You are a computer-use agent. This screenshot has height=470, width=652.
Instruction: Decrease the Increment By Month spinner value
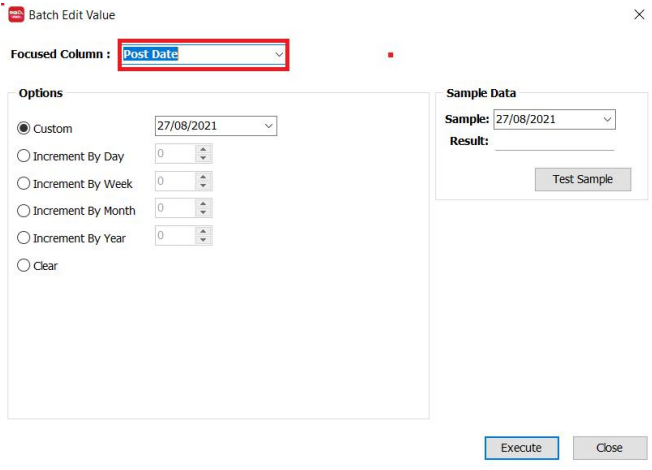[x=203, y=214]
